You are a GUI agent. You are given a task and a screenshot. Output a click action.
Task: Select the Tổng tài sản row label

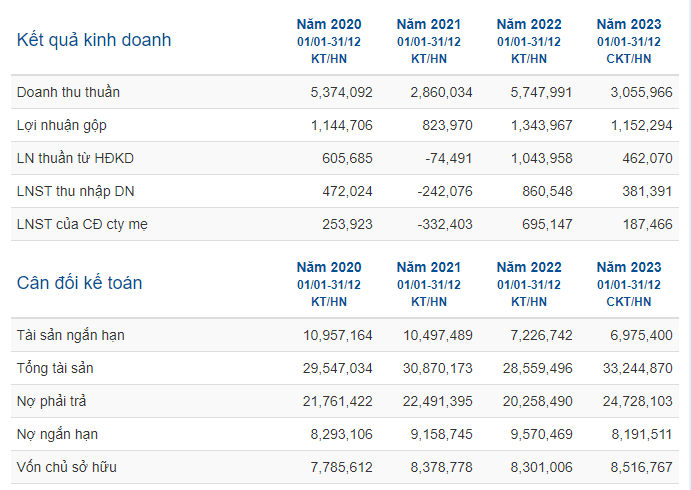coord(55,368)
